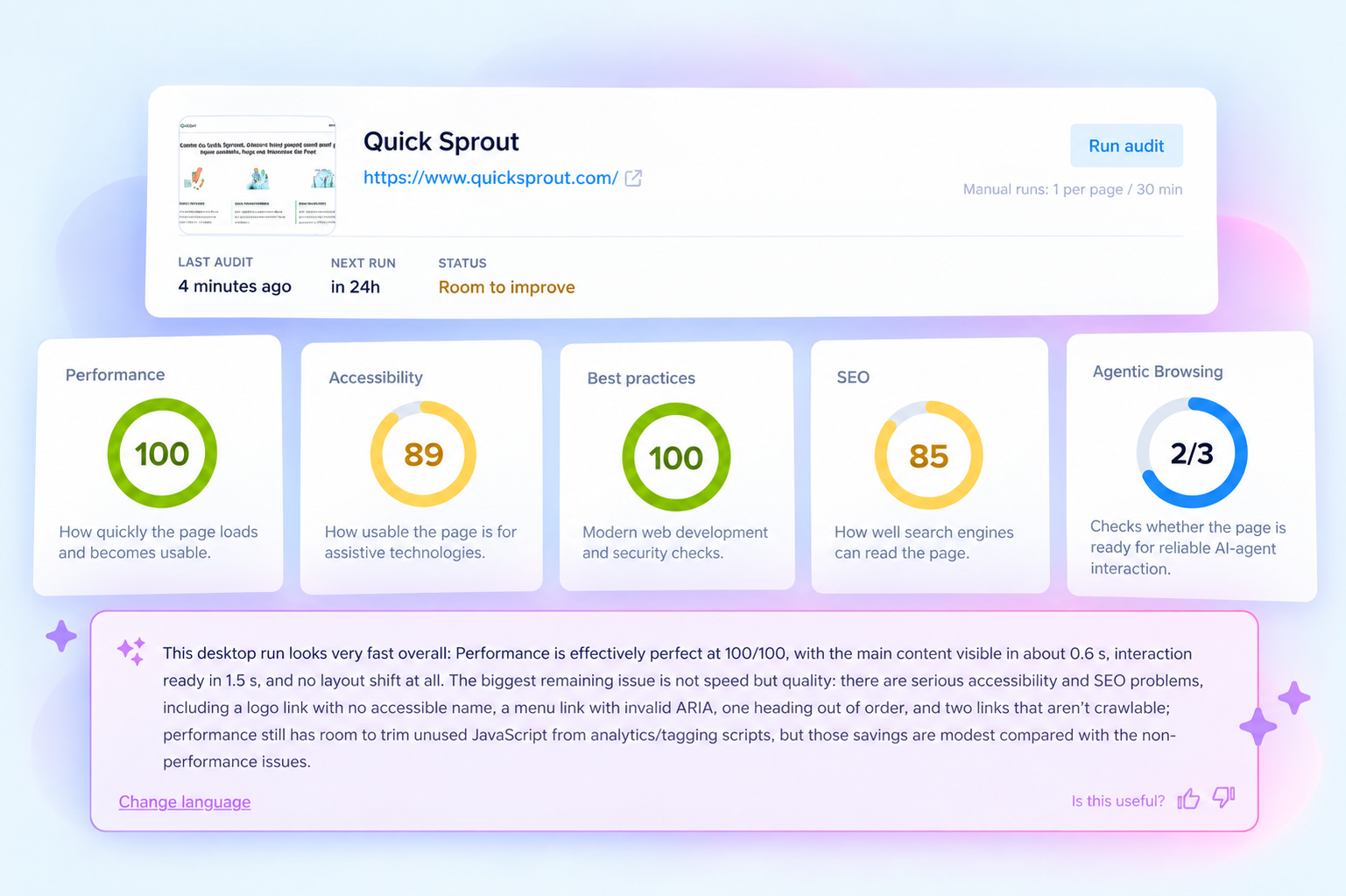Screen dimensions: 1346x896
Task: Open the Agentic Browsing 2/3 progress ring
Action: pos(1192,453)
